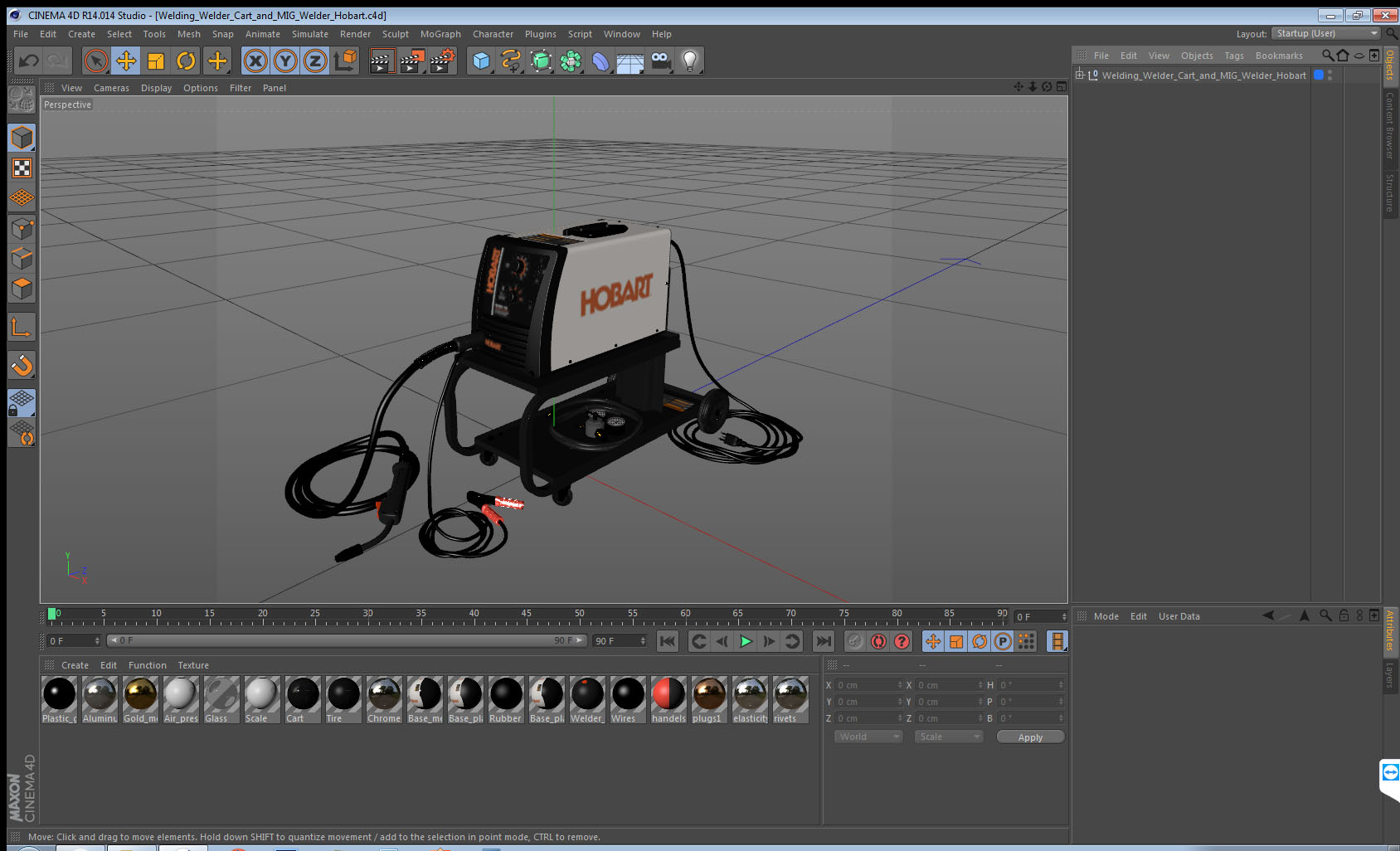Add a NURBS generator object

[541, 61]
